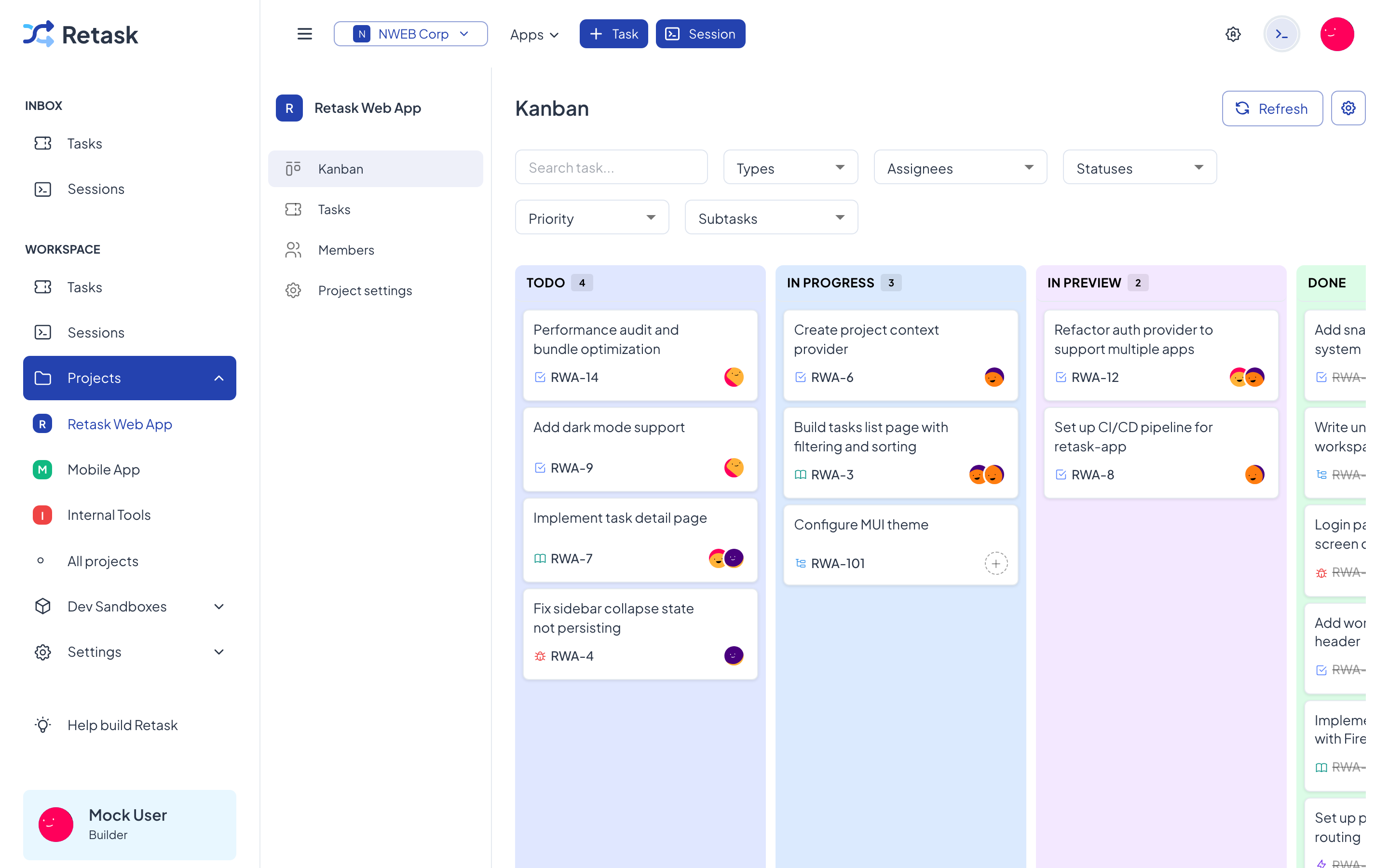
Task: Click the Internal Tools I badge
Action: click(x=42, y=515)
